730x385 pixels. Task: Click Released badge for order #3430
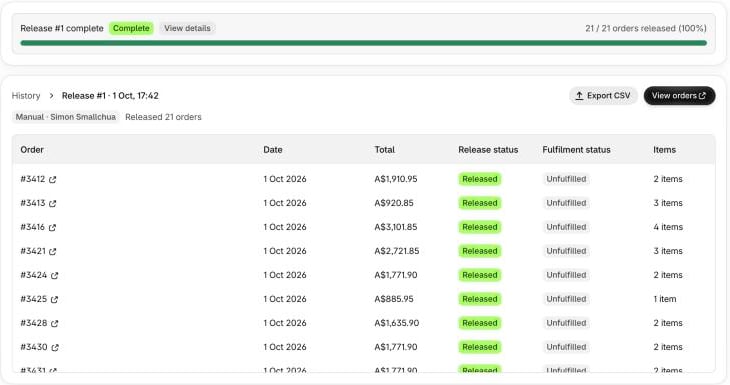(480, 347)
